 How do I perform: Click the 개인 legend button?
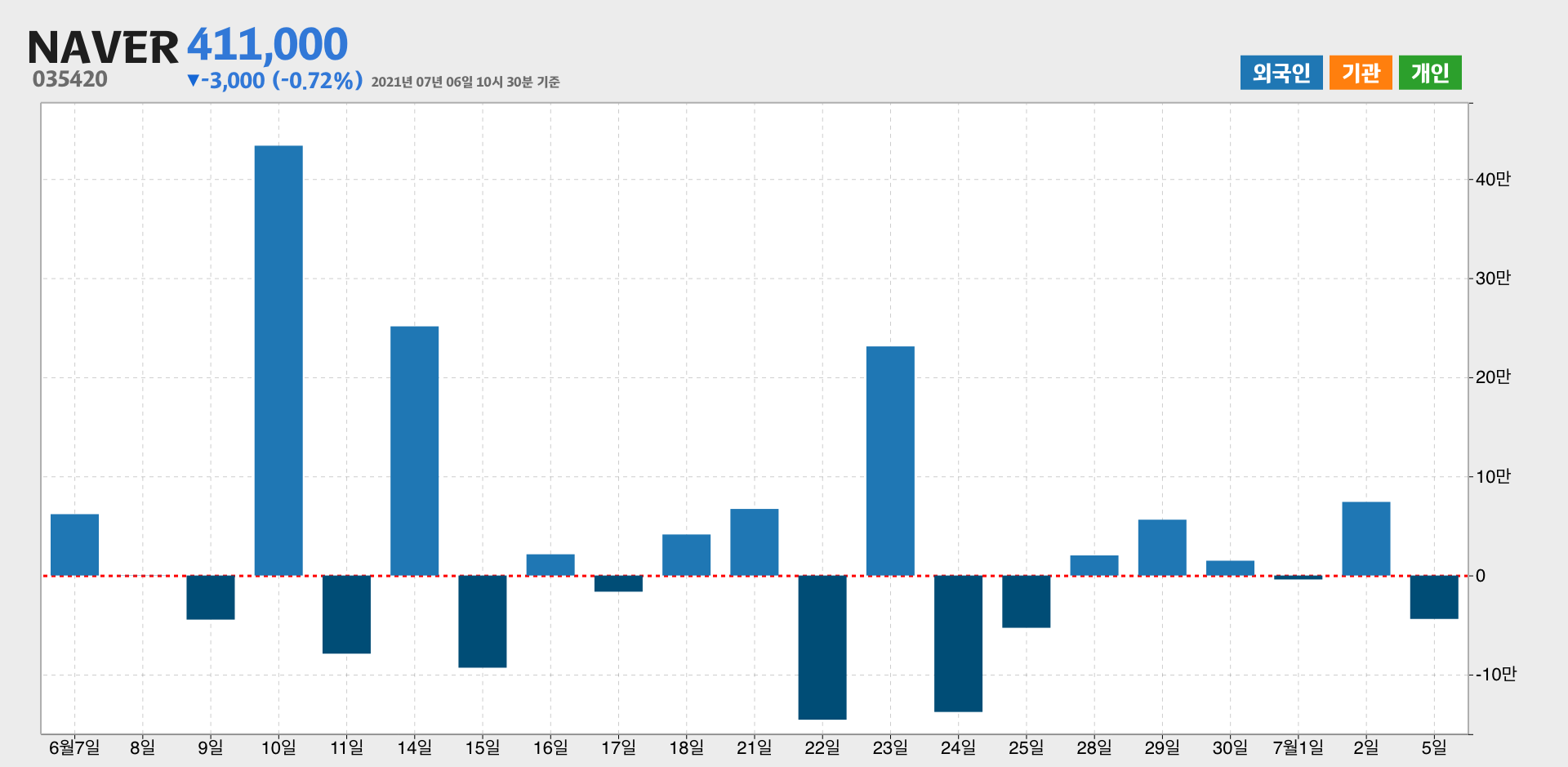(1430, 73)
